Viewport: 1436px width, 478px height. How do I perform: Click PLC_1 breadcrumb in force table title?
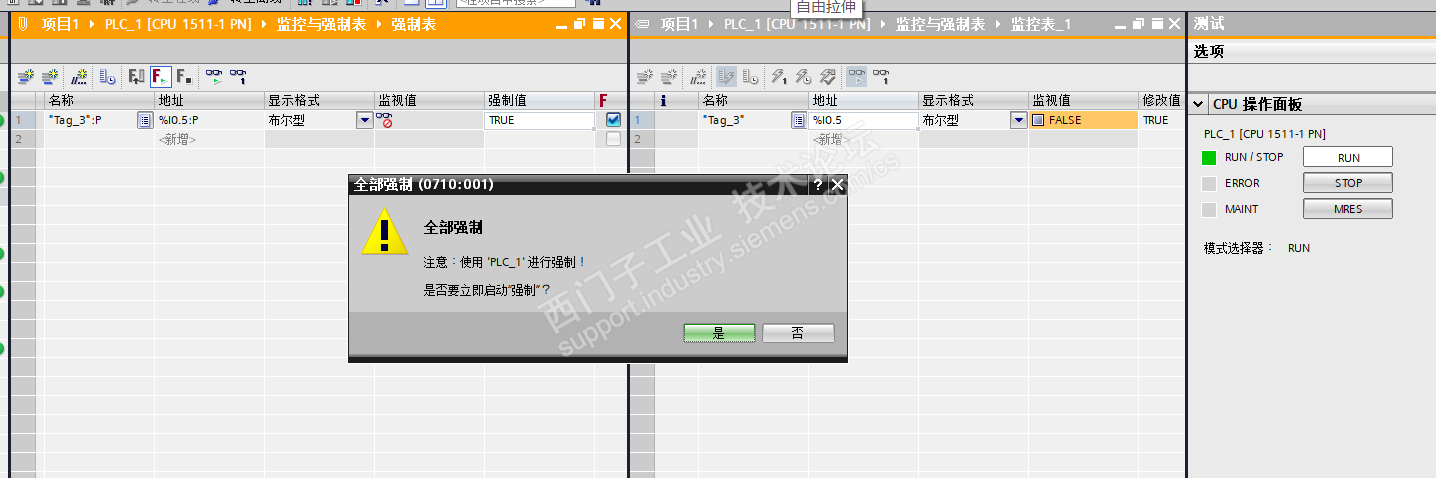(178, 24)
